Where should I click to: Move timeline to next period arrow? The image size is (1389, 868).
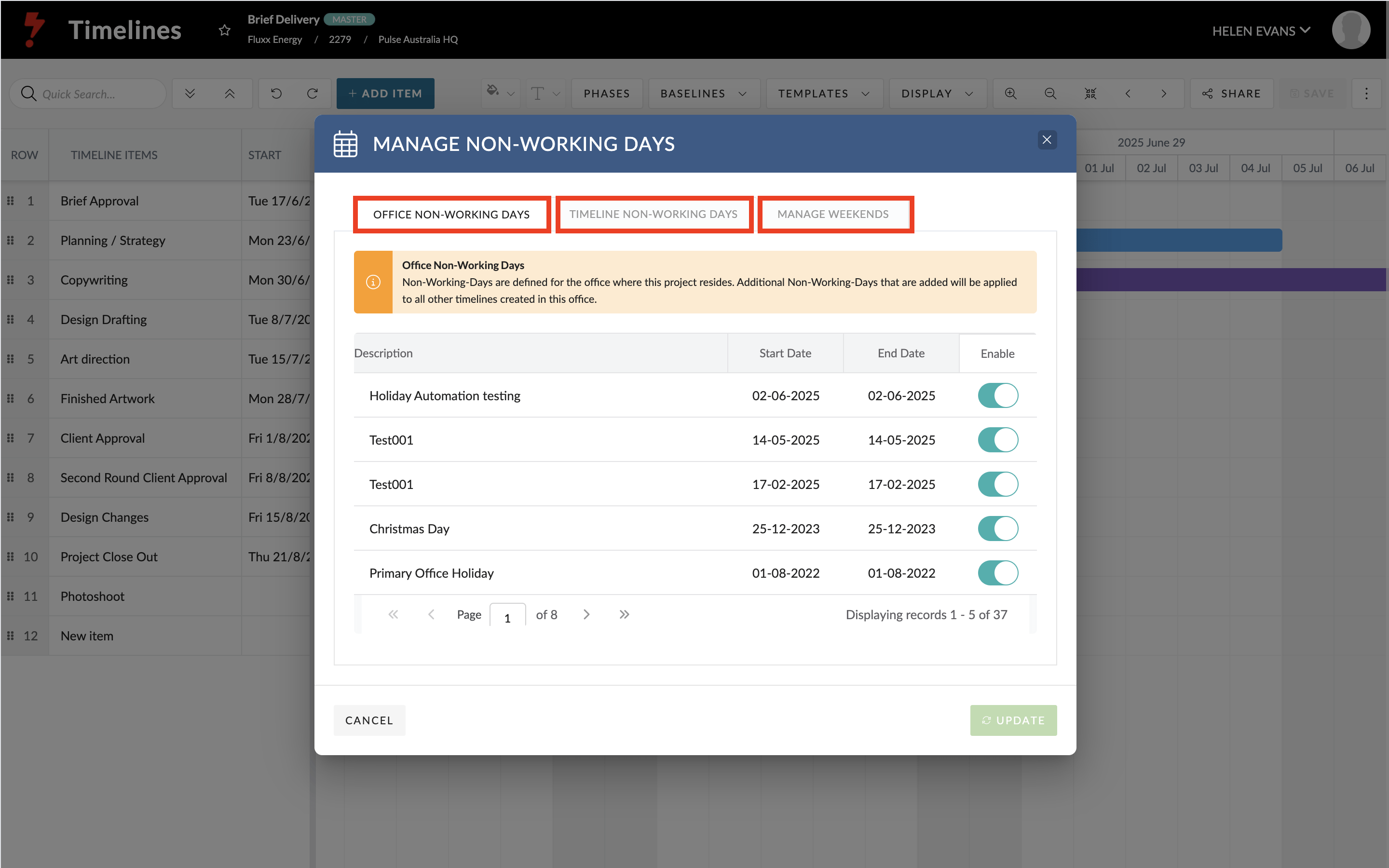pos(1164,94)
